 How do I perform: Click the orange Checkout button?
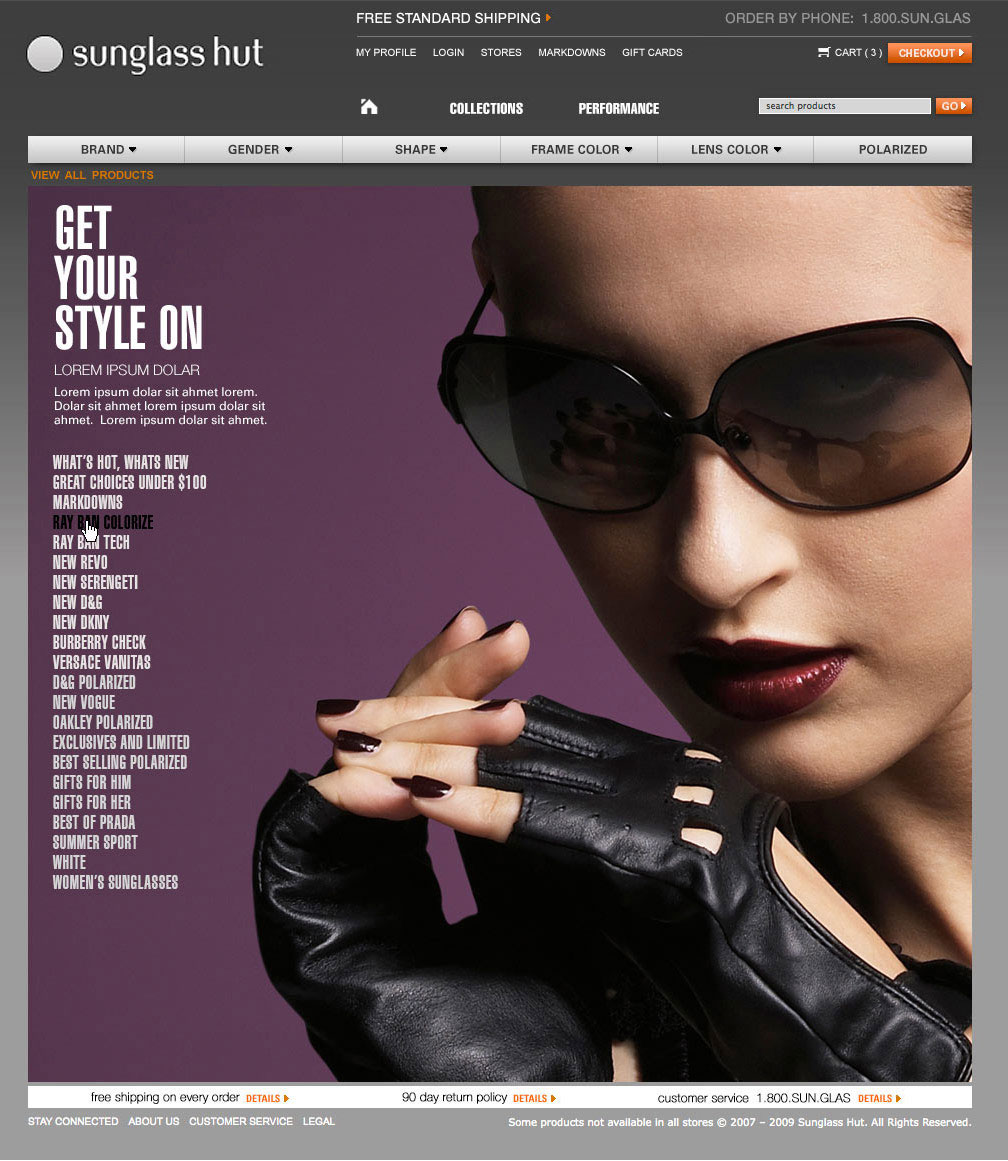pyautogui.click(x=929, y=53)
